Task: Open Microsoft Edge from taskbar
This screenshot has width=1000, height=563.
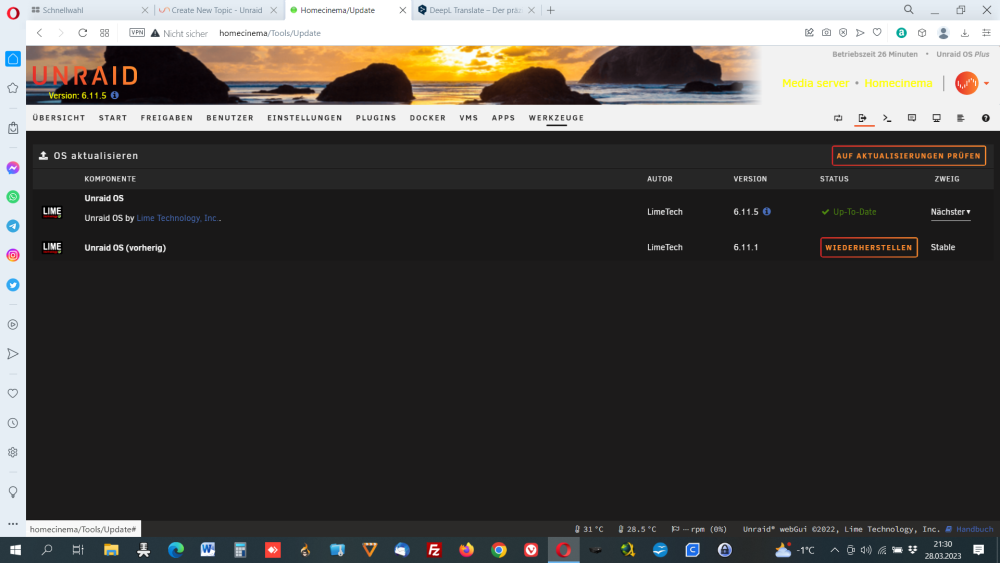Action: coord(175,550)
